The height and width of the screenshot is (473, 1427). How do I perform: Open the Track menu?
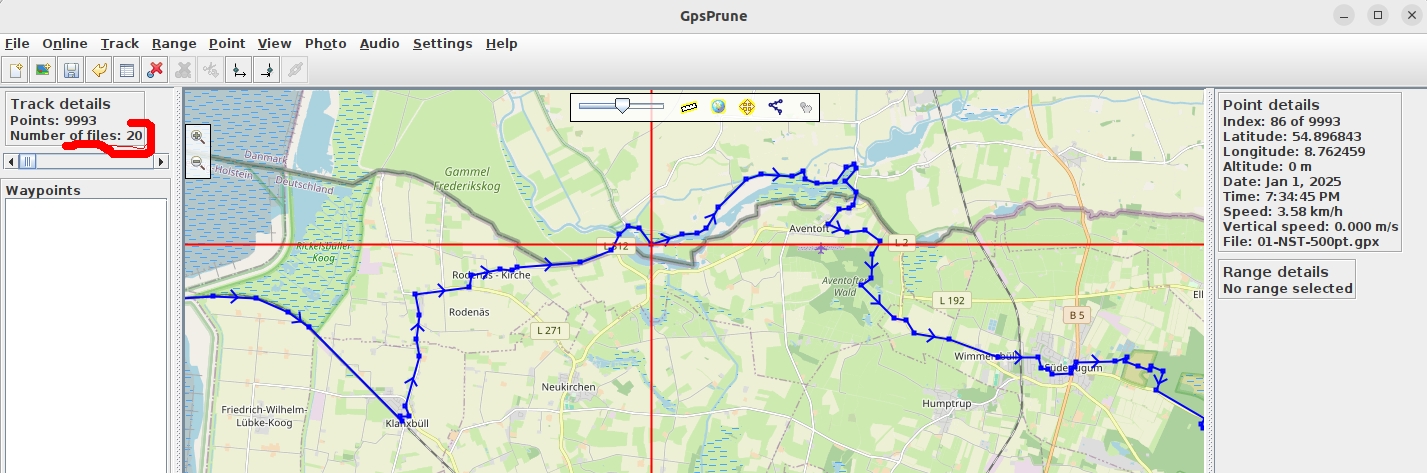pyautogui.click(x=120, y=43)
